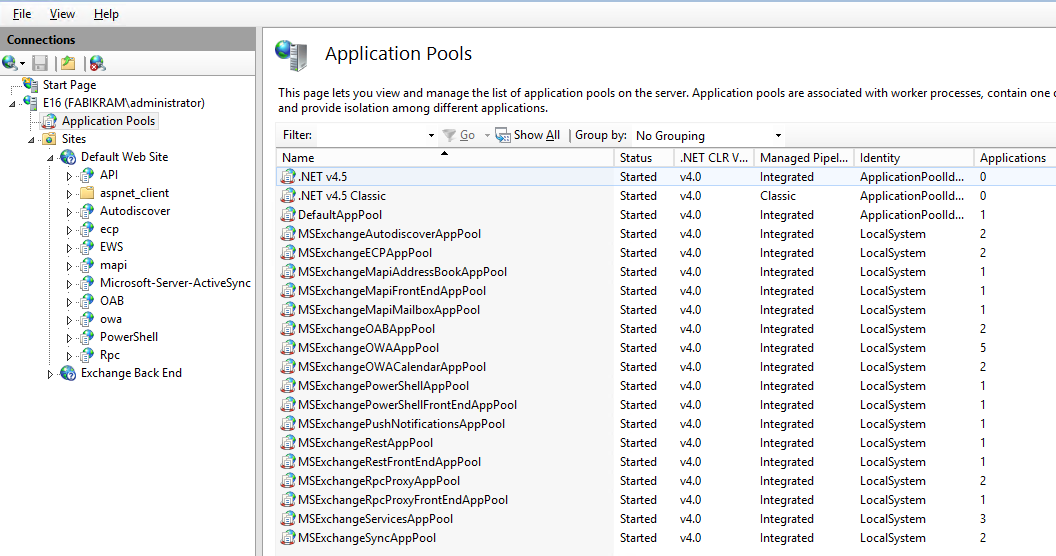Click the aspnet_client folder icon
This screenshot has width=1056, height=556.
[x=87, y=193]
